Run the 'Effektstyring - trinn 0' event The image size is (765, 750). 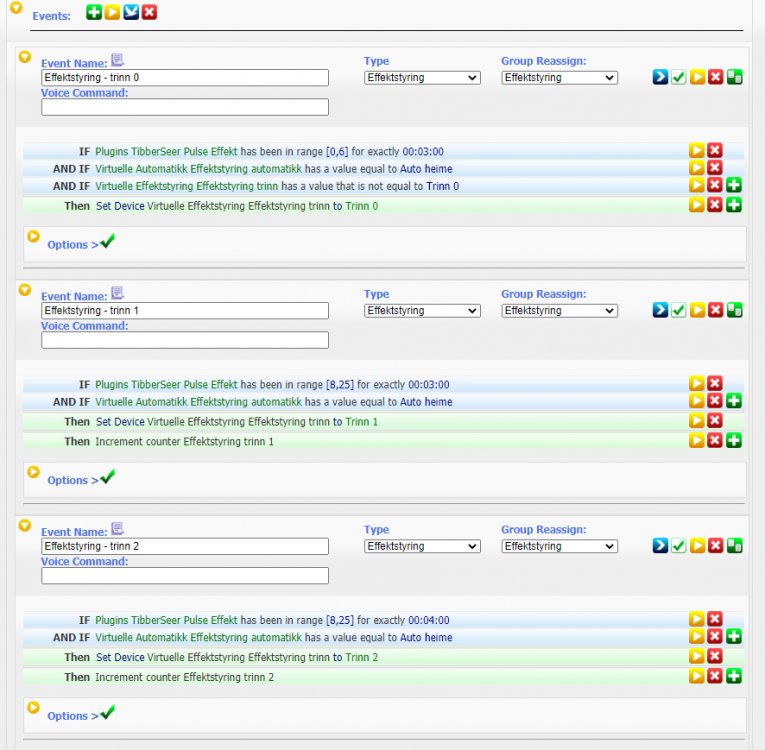697,77
